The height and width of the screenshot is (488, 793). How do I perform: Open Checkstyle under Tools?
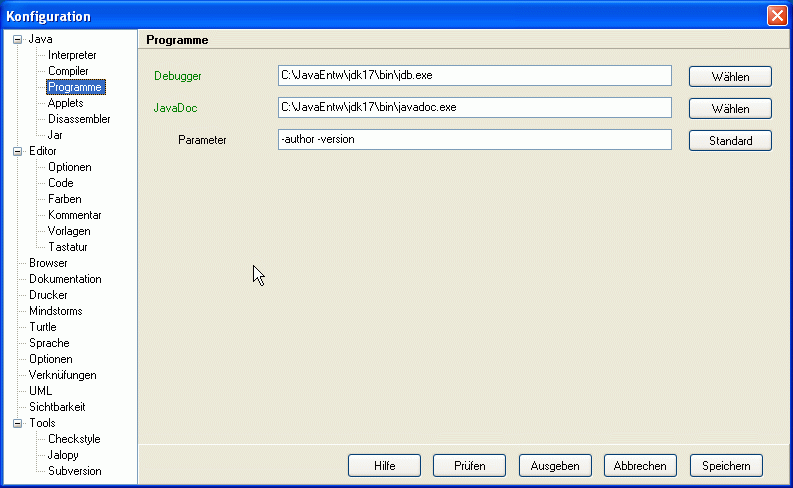click(x=74, y=439)
